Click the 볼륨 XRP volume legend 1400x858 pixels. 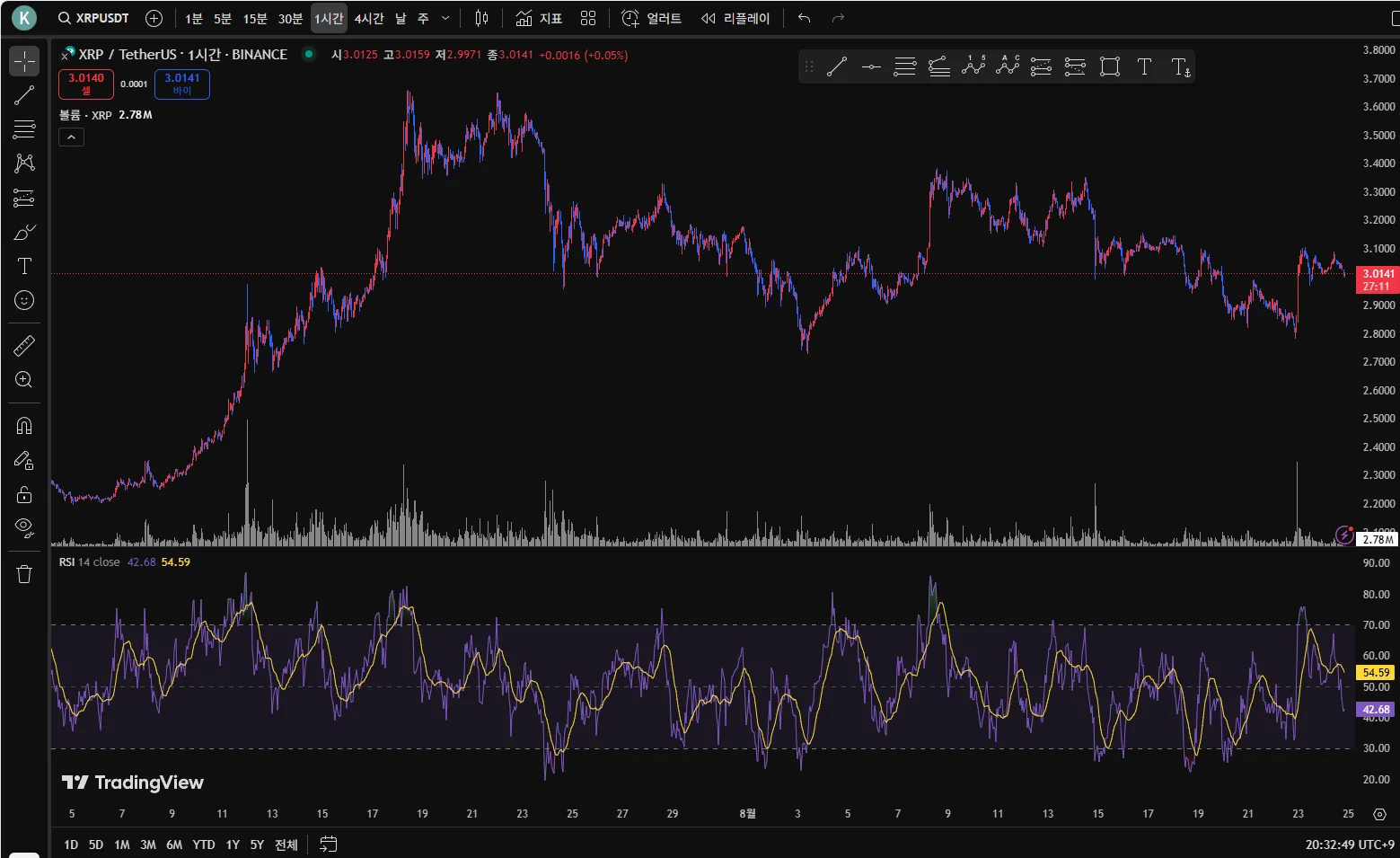pos(85,115)
